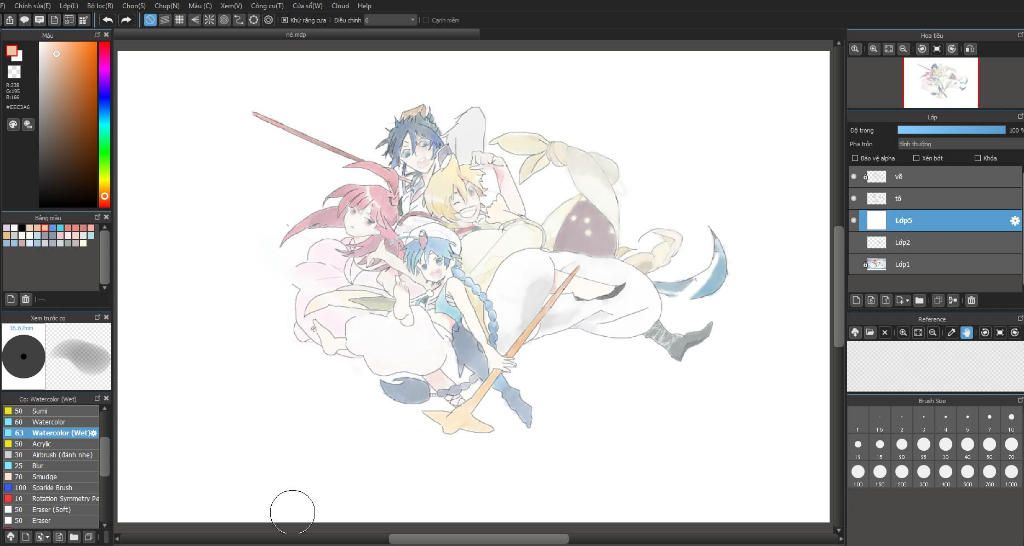Screen dimensions: 1024x546
Task: Rotate view left in Navigator panel
Action: click(x=922, y=49)
